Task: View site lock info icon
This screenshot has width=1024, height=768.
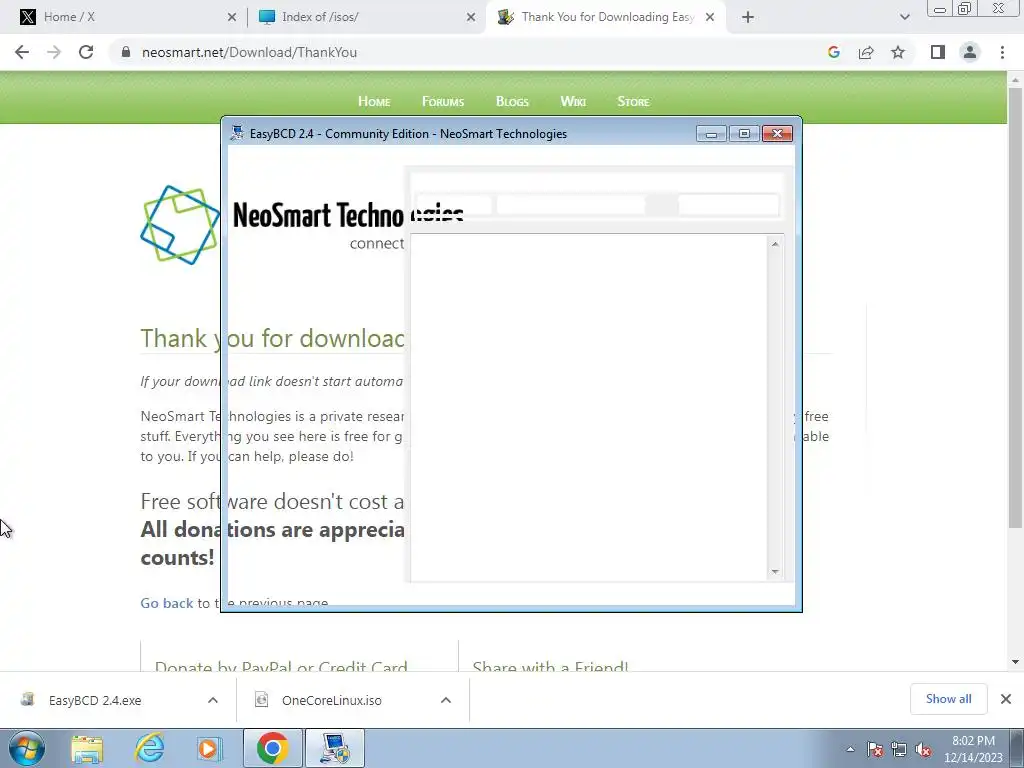Action: coord(126,52)
